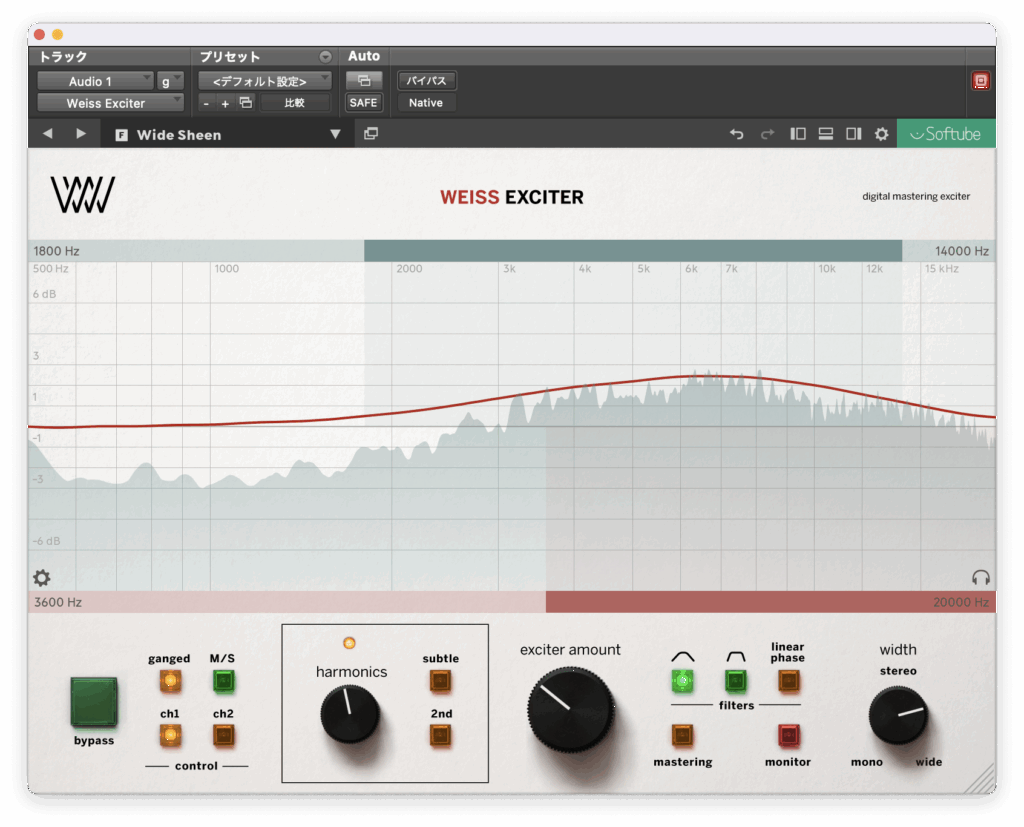The image size is (1024, 827).
Task: Toggle the green bypass button
Action: (94, 702)
